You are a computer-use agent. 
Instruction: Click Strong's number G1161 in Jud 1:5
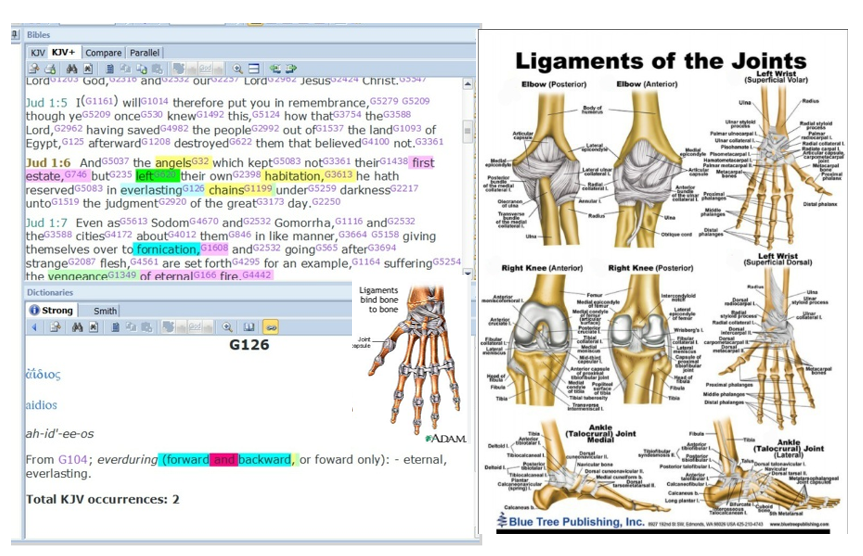99,101
